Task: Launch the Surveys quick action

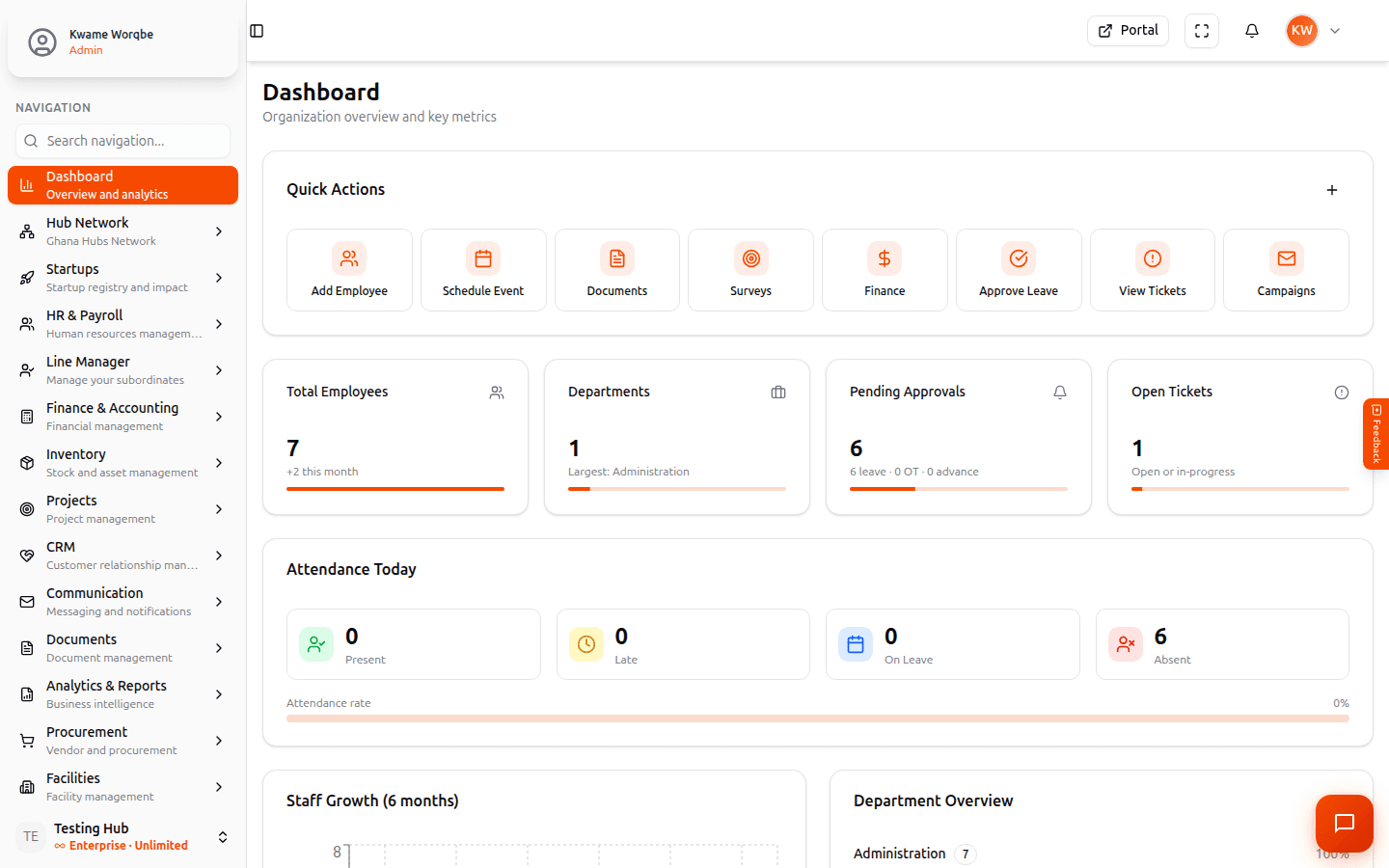Action: [750, 270]
